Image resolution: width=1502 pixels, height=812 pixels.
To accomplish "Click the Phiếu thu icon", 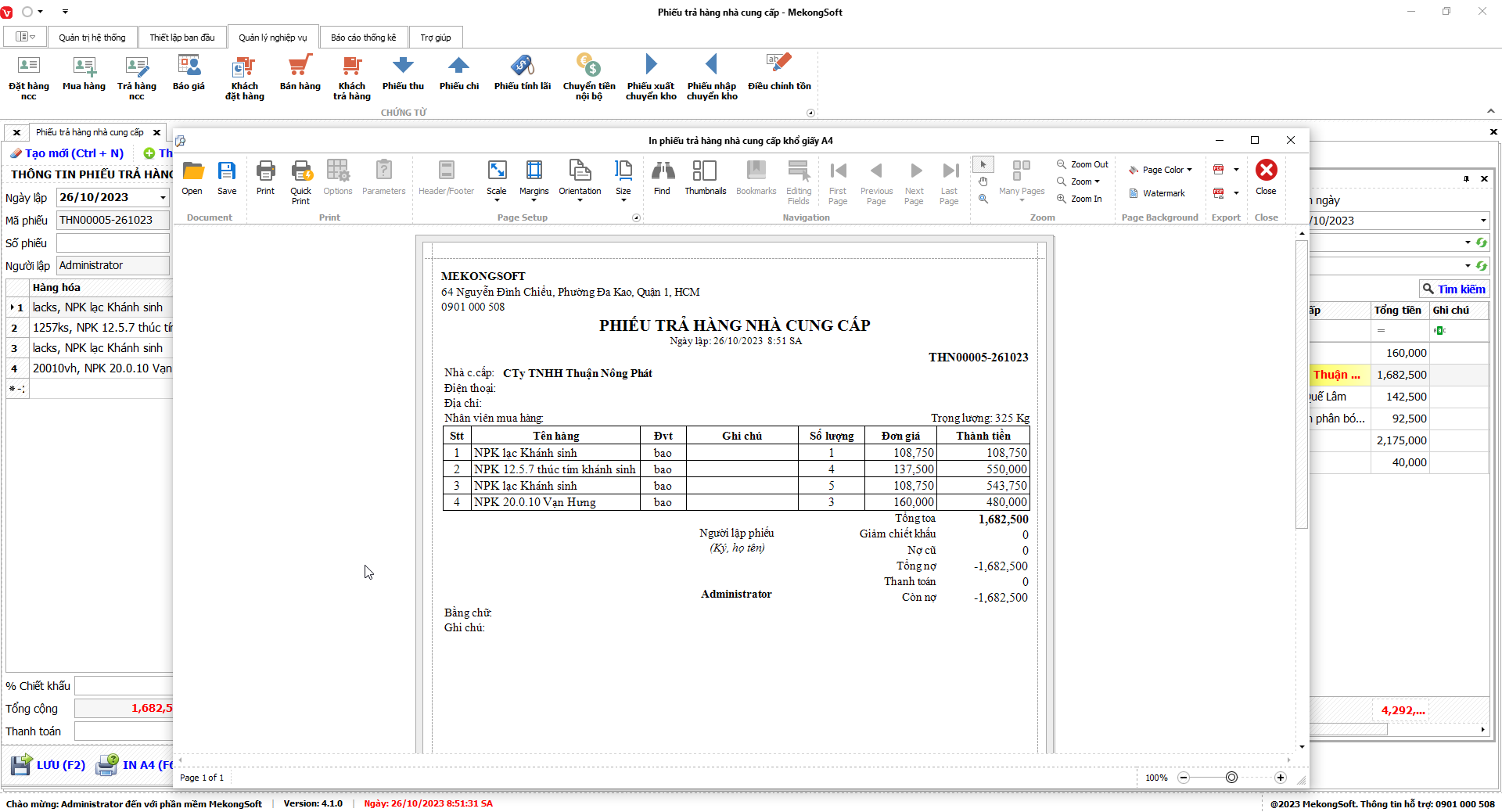I will click(403, 74).
